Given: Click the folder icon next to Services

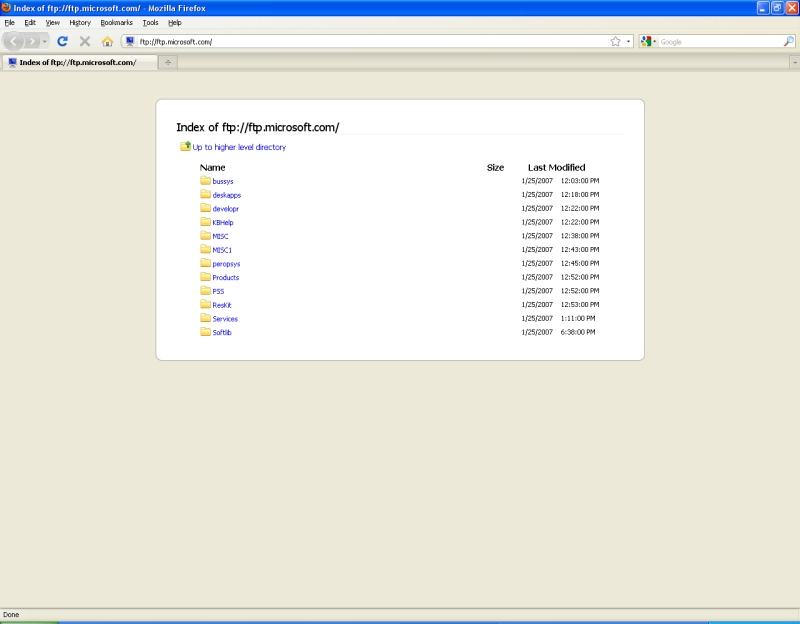Looking at the screenshot, I should click(x=205, y=318).
